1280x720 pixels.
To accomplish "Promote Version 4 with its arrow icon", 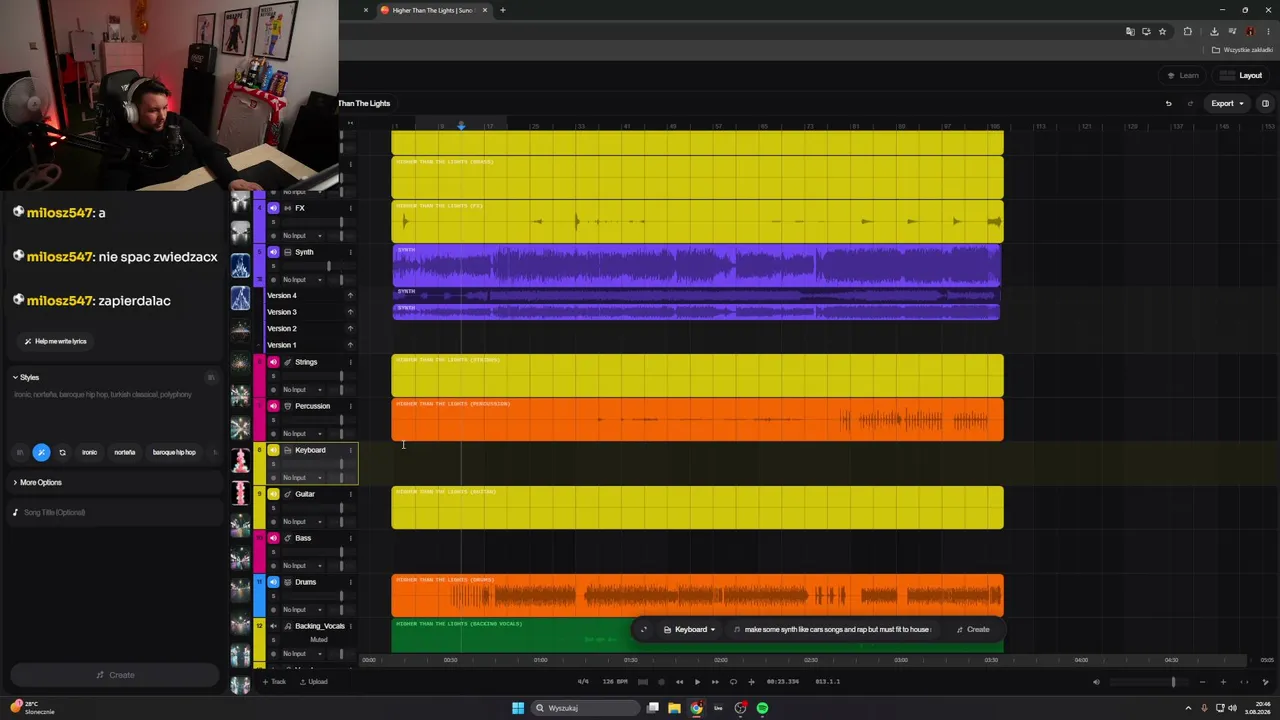I will tap(350, 296).
